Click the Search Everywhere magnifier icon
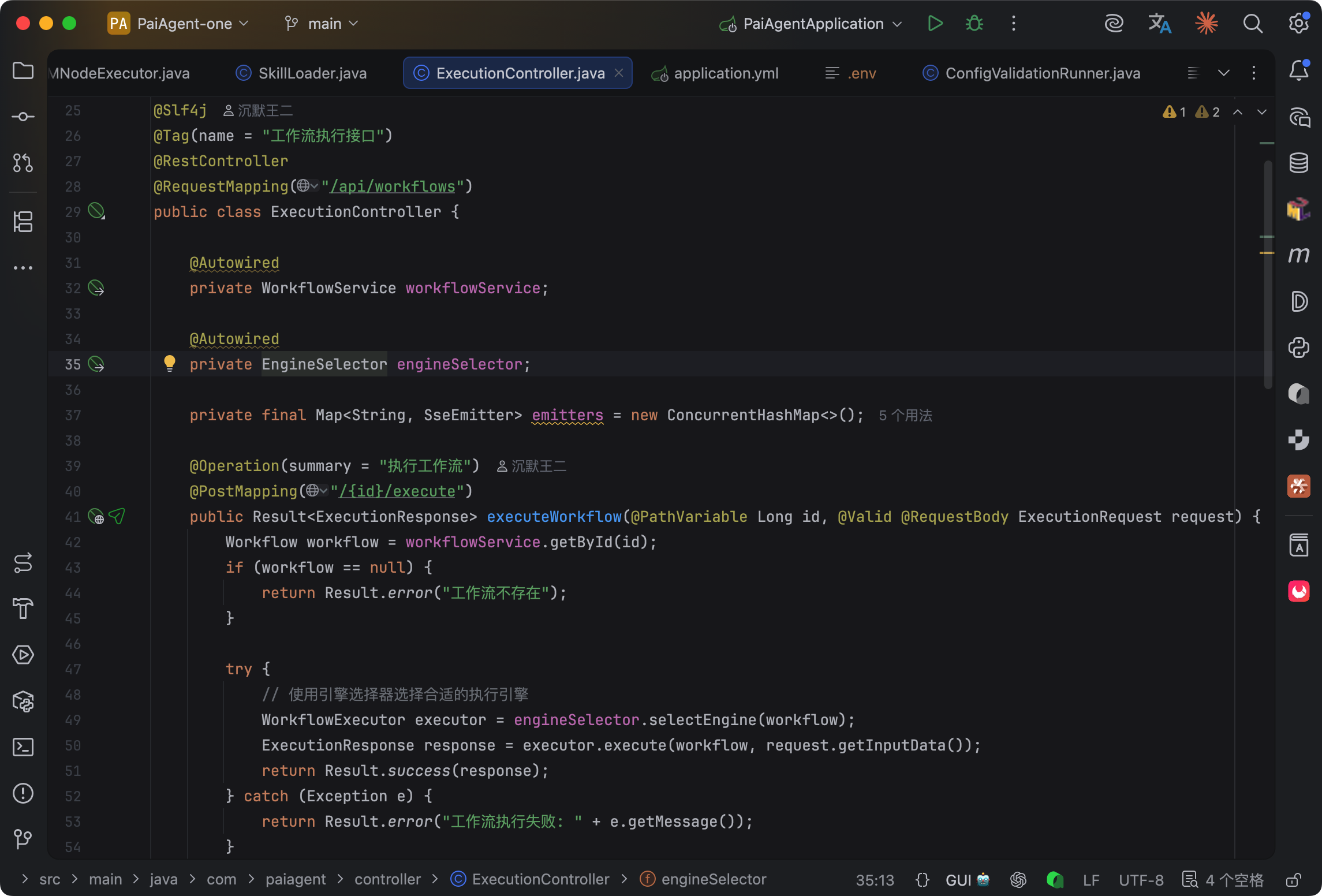The width and height of the screenshot is (1322, 896). pyautogui.click(x=1252, y=24)
